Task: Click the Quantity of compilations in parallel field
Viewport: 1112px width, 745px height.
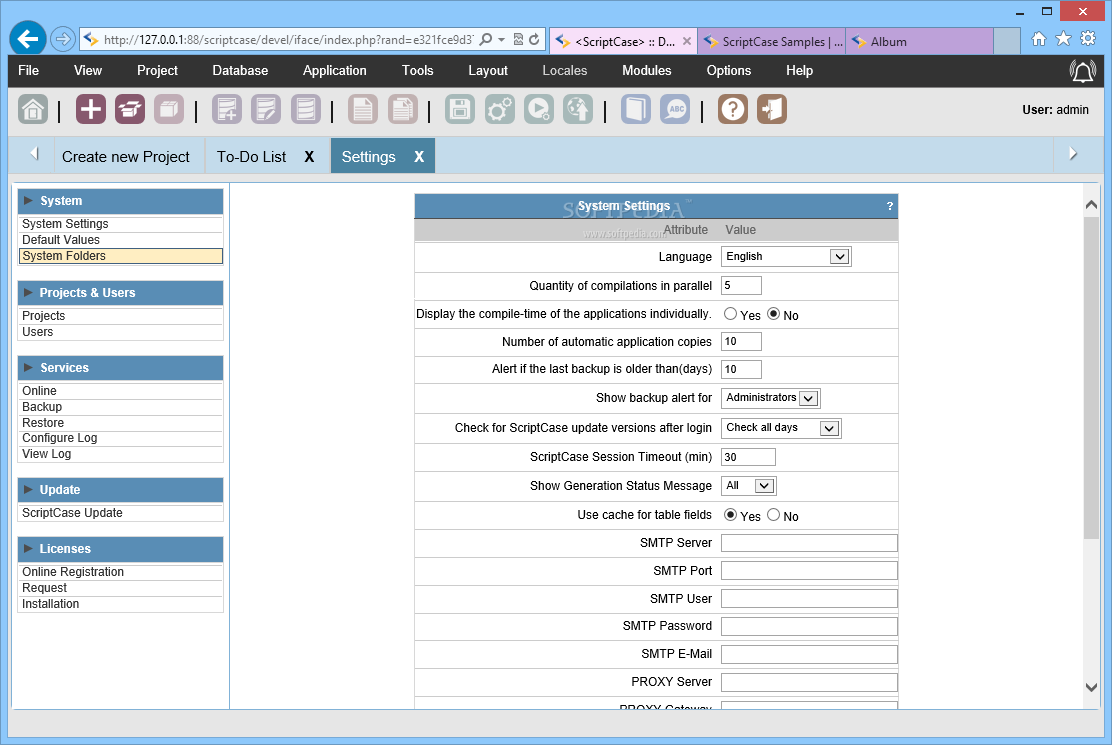Action: point(741,286)
